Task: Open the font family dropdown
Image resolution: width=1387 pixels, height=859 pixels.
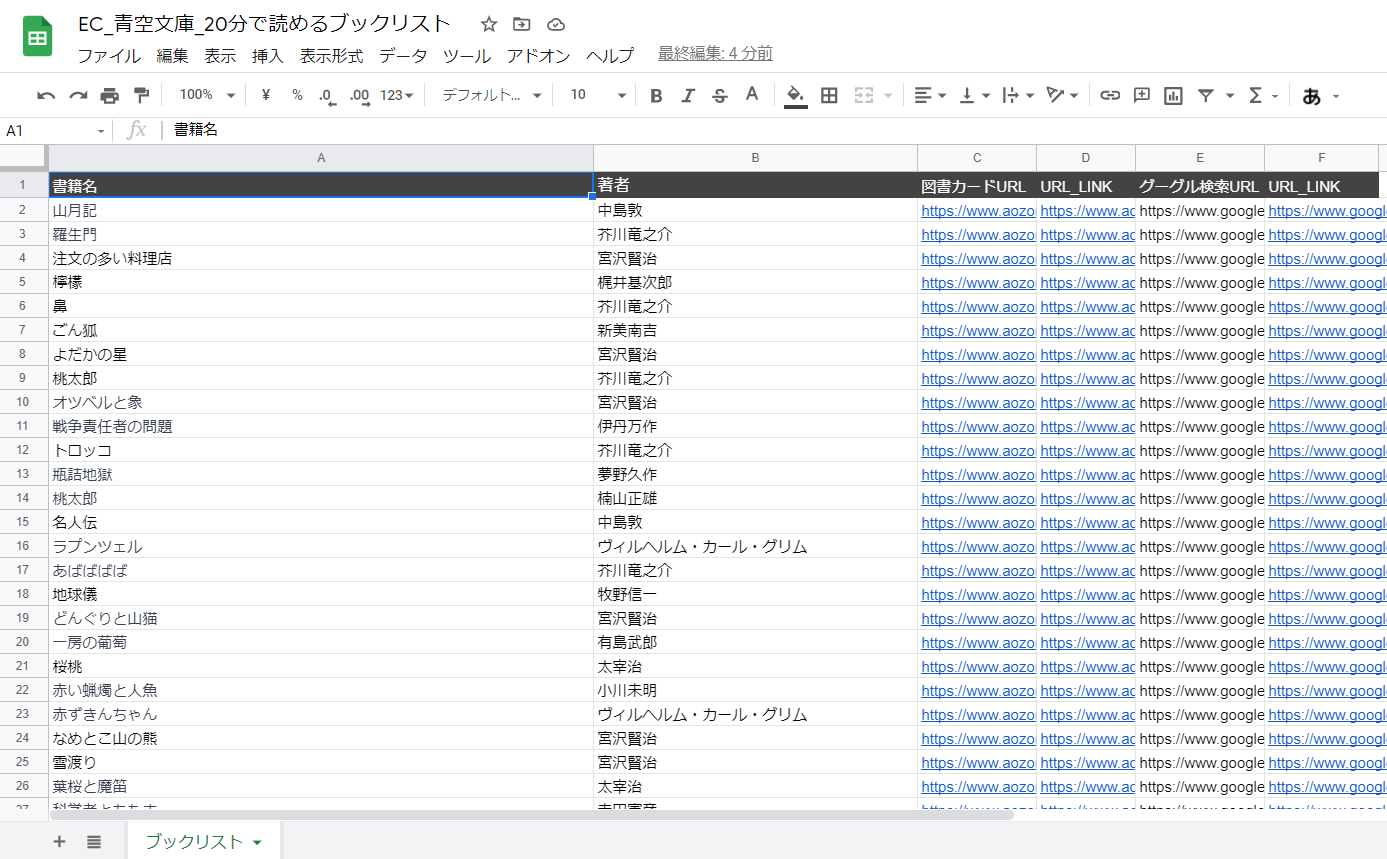Action: (x=491, y=95)
